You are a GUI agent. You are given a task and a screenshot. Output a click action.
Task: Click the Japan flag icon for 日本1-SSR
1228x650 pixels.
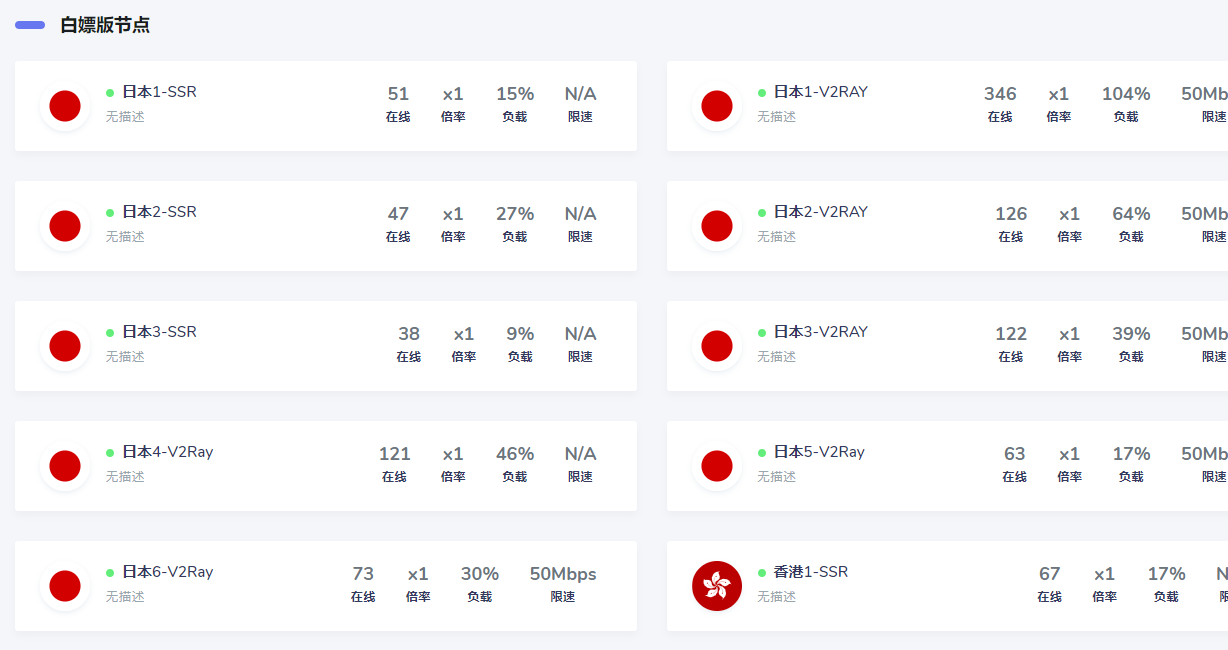65,106
